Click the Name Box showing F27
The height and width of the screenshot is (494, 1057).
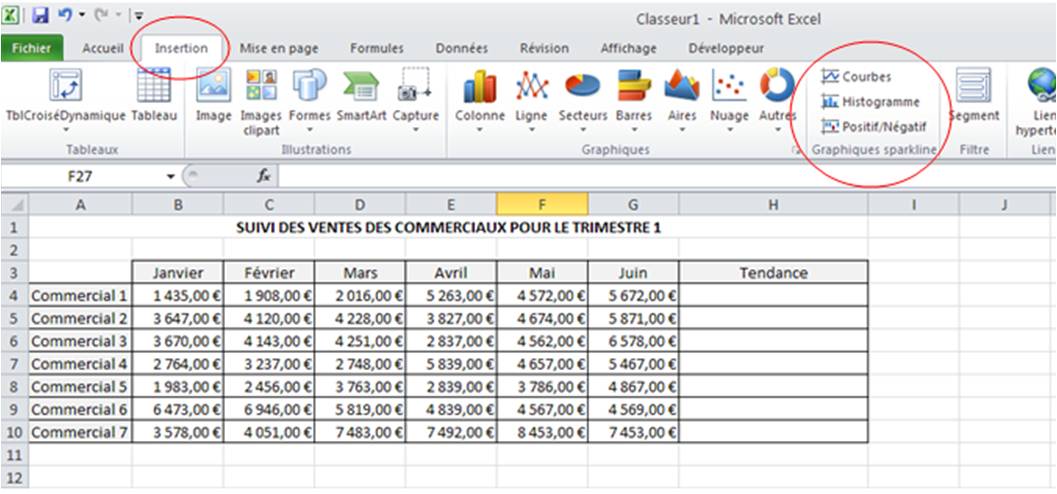pyautogui.click(x=81, y=177)
